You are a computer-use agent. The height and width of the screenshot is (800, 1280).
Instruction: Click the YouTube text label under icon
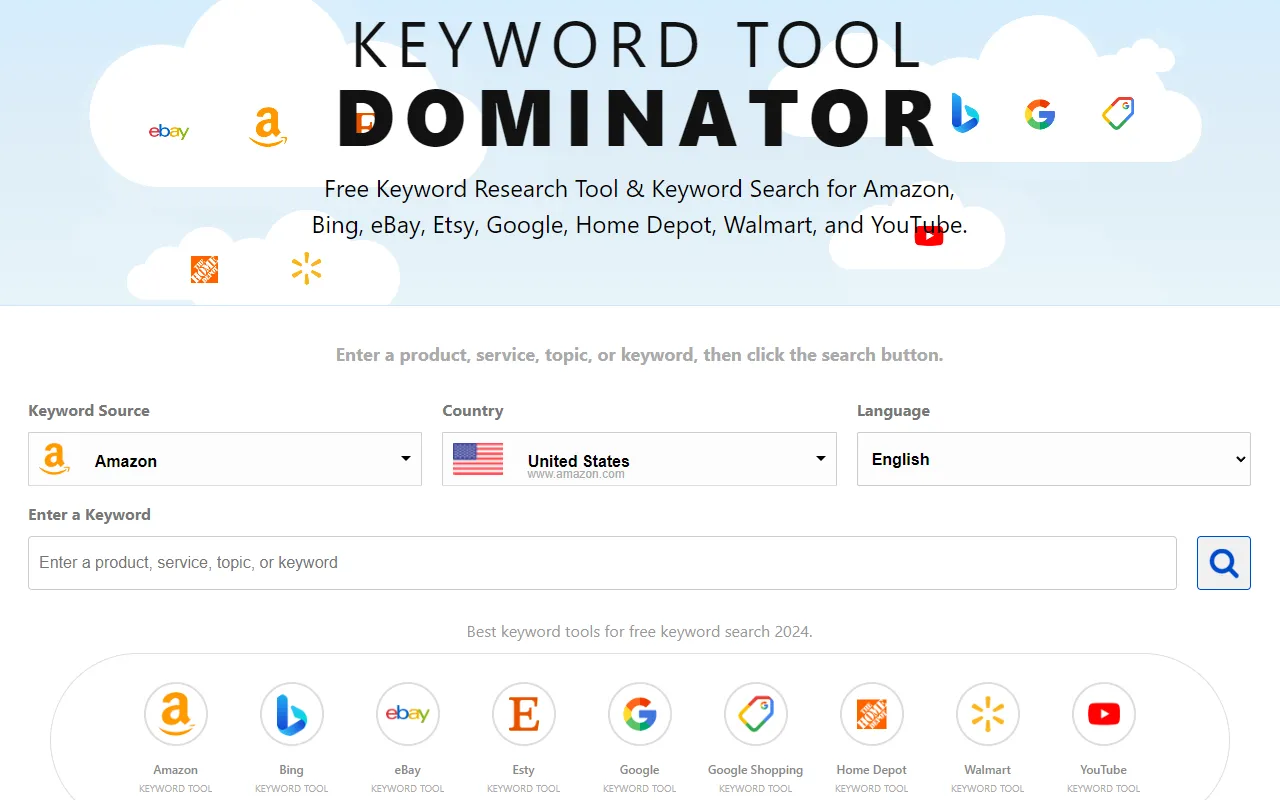(x=1104, y=770)
